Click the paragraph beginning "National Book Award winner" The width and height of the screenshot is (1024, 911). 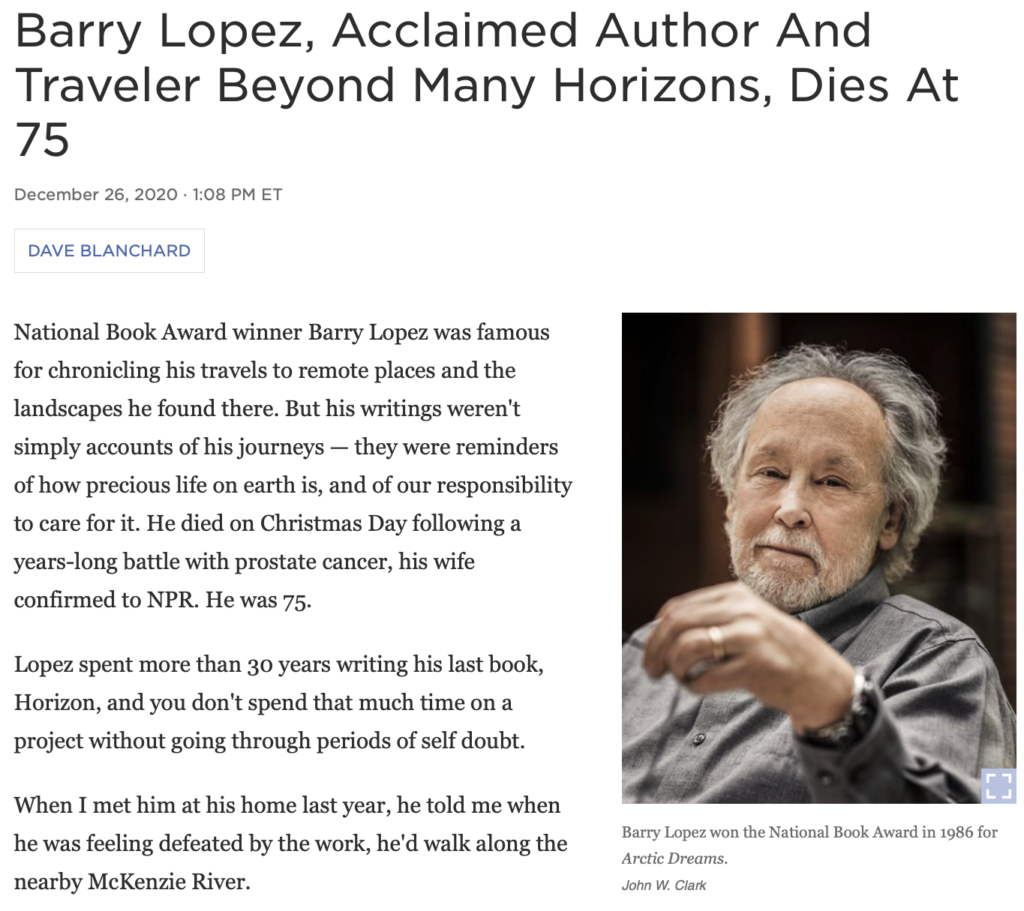tap(292, 465)
